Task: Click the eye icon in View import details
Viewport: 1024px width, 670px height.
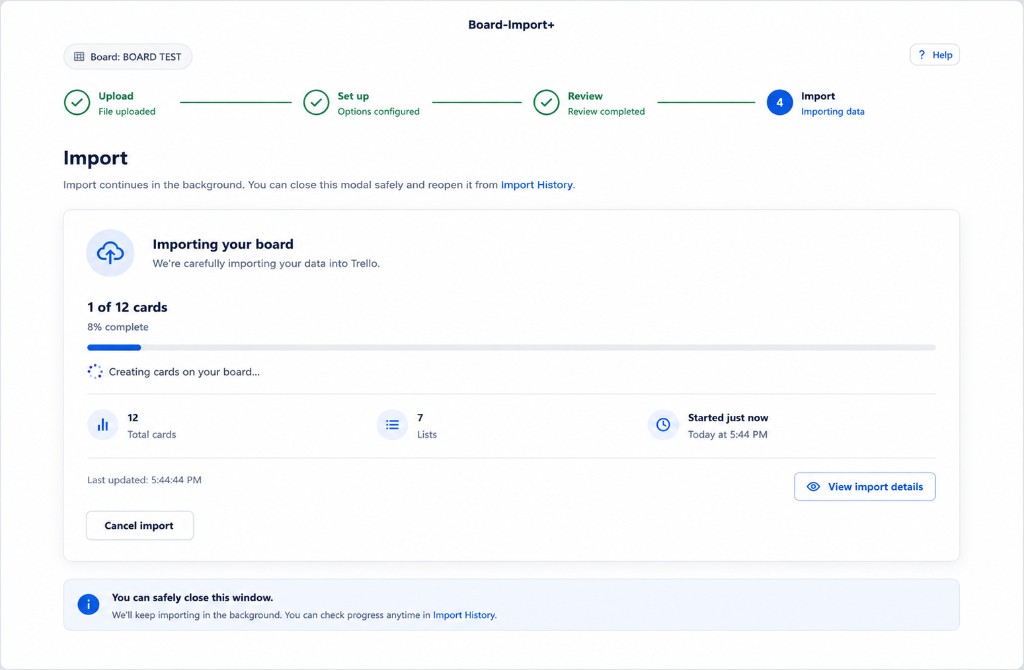Action: 813,487
